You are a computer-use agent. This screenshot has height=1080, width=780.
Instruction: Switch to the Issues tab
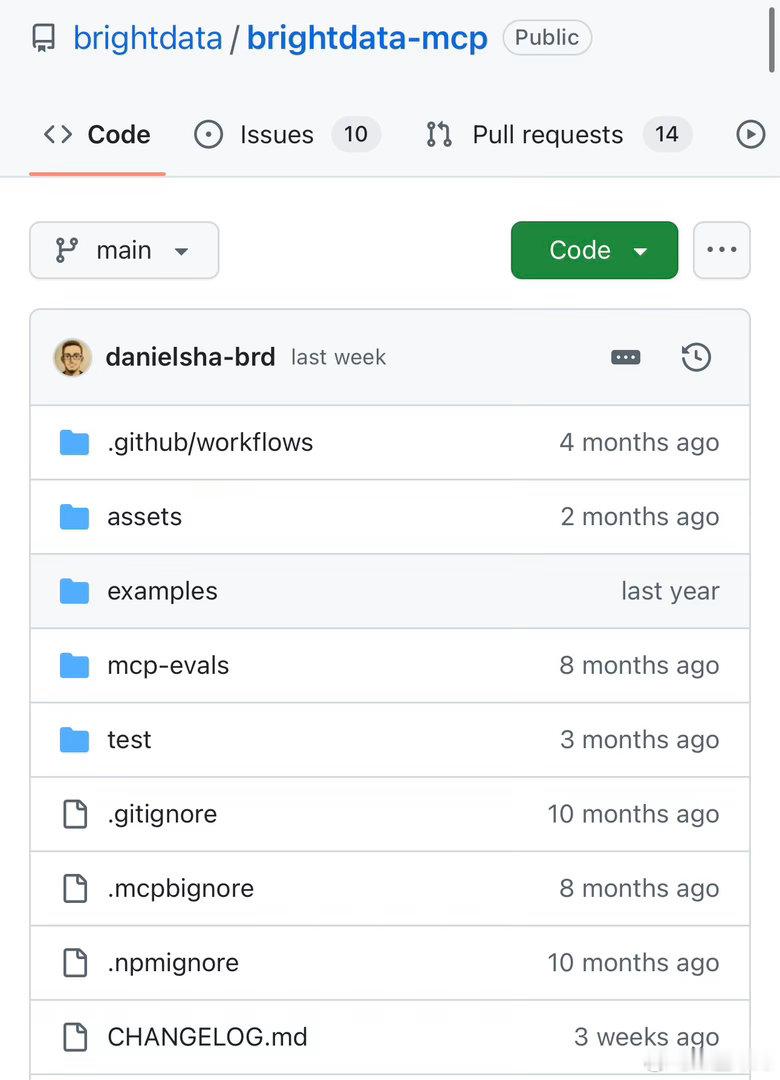point(287,134)
